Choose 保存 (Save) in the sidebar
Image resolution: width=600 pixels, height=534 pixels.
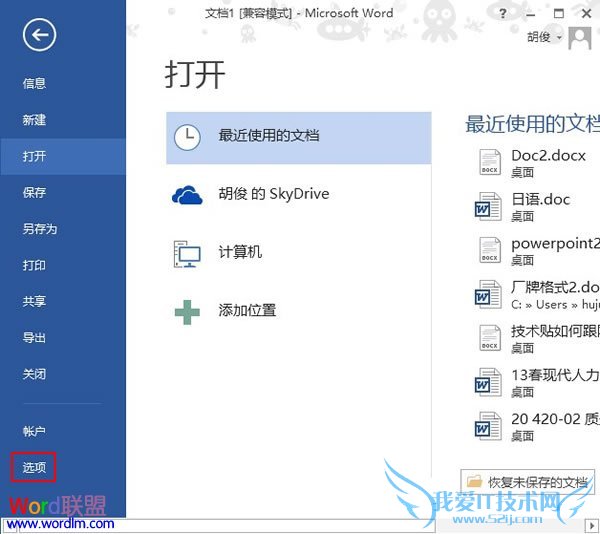pyautogui.click(x=34, y=192)
